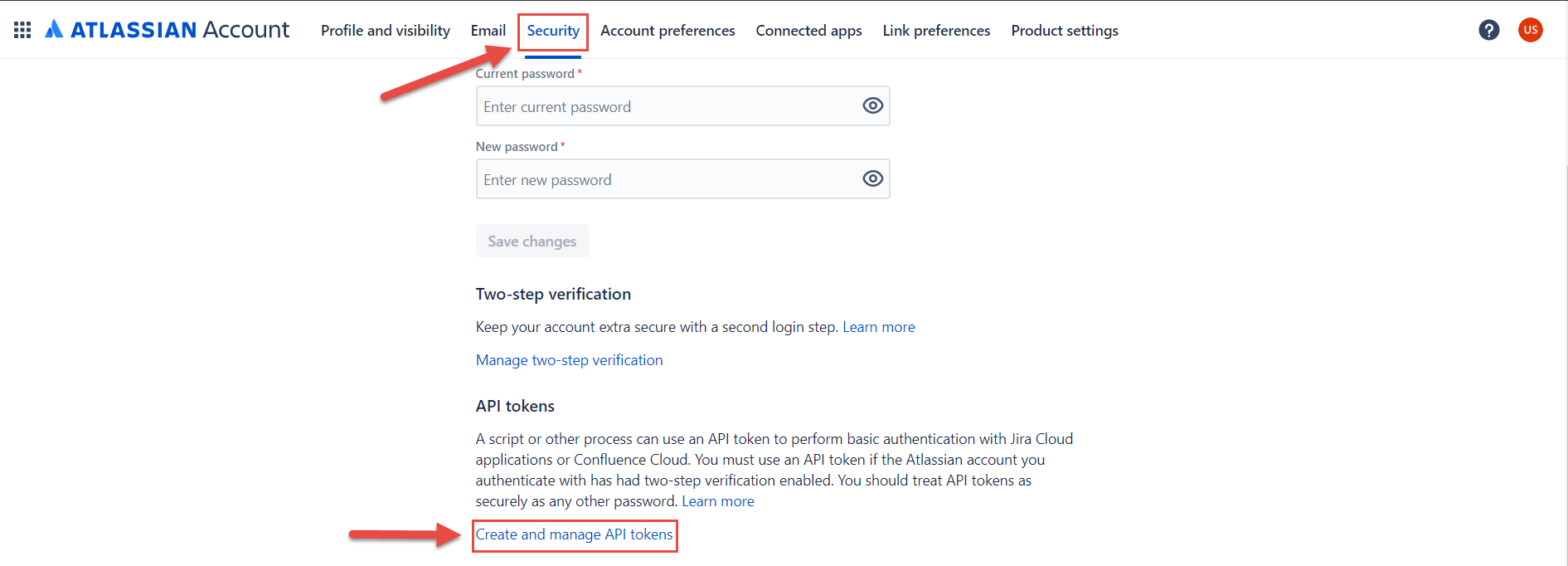1568x566 pixels.
Task: Open Product settings
Action: tap(1064, 30)
